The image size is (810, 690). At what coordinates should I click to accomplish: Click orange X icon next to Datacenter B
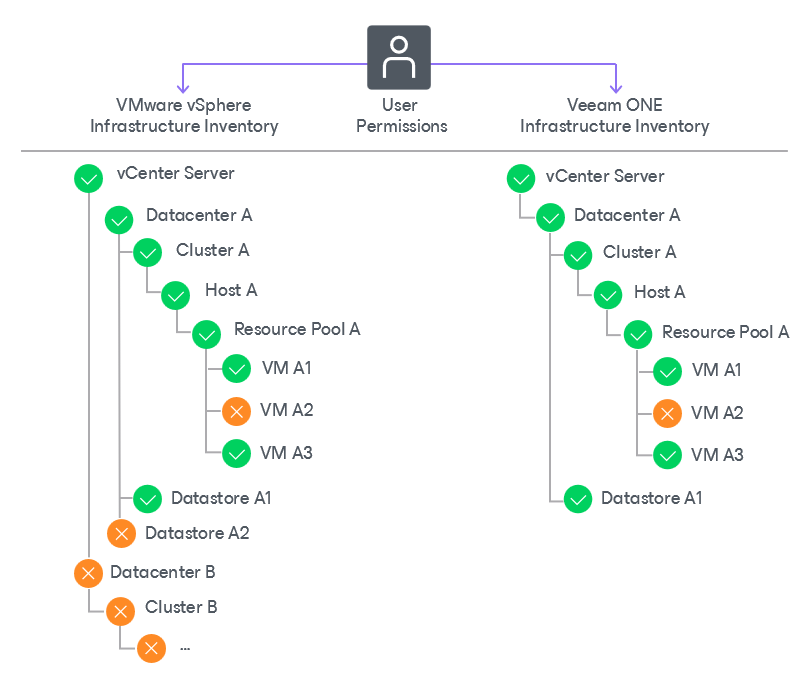coord(88,573)
